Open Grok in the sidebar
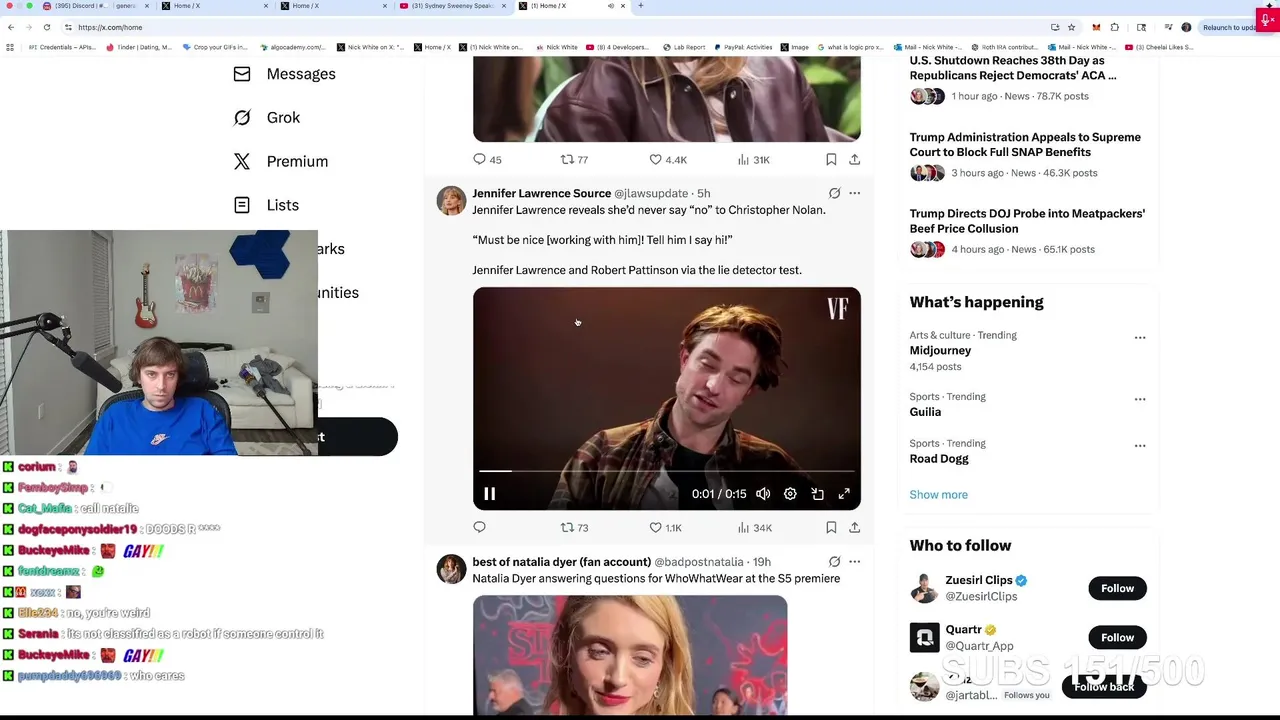 [267, 118]
